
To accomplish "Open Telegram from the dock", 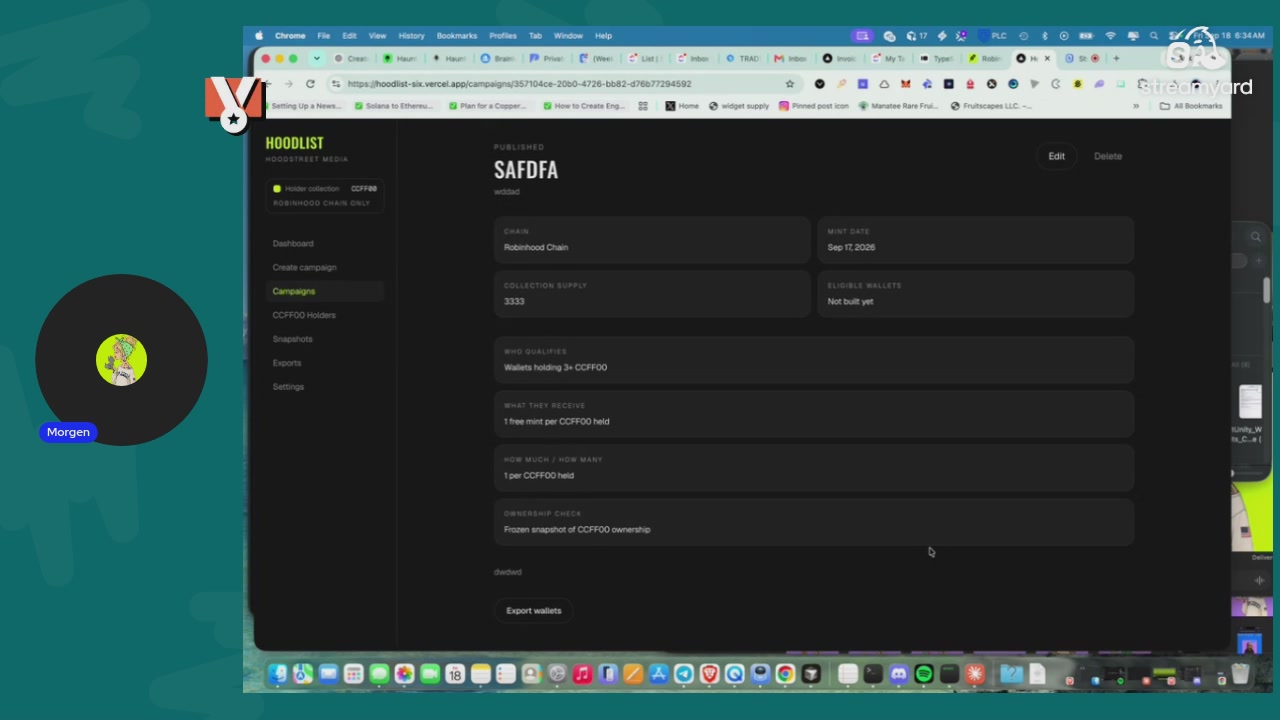I will pyautogui.click(x=684, y=674).
